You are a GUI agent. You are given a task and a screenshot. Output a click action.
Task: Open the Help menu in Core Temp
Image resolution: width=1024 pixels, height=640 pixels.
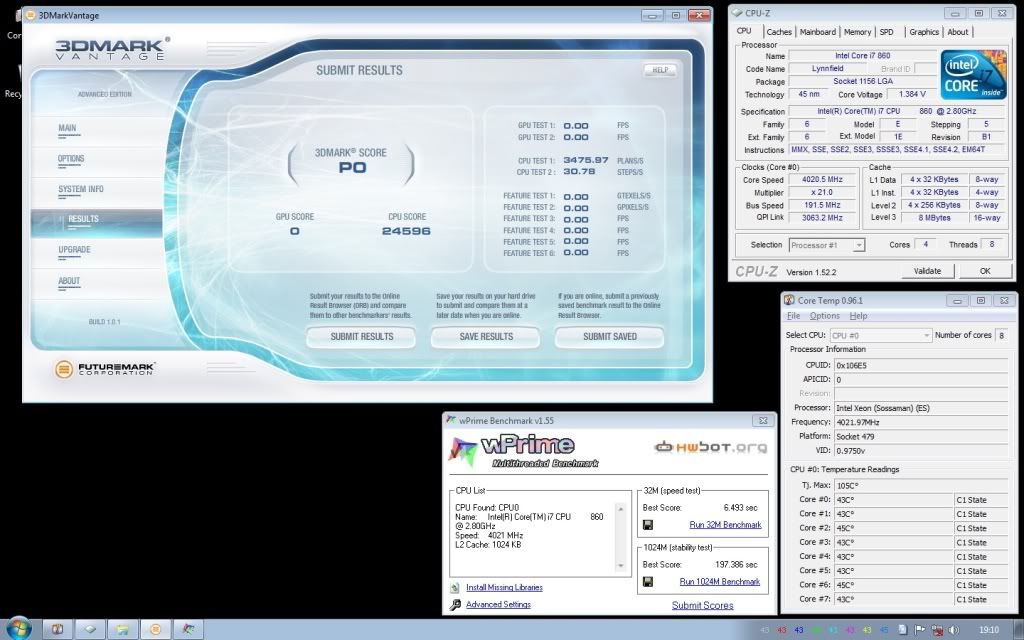[x=858, y=316]
